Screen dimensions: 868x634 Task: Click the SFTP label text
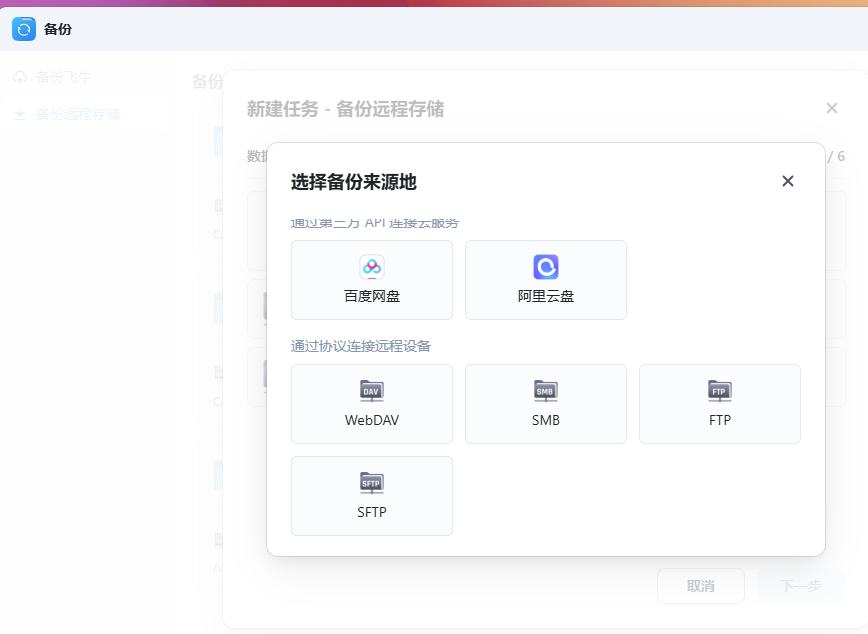pos(372,512)
